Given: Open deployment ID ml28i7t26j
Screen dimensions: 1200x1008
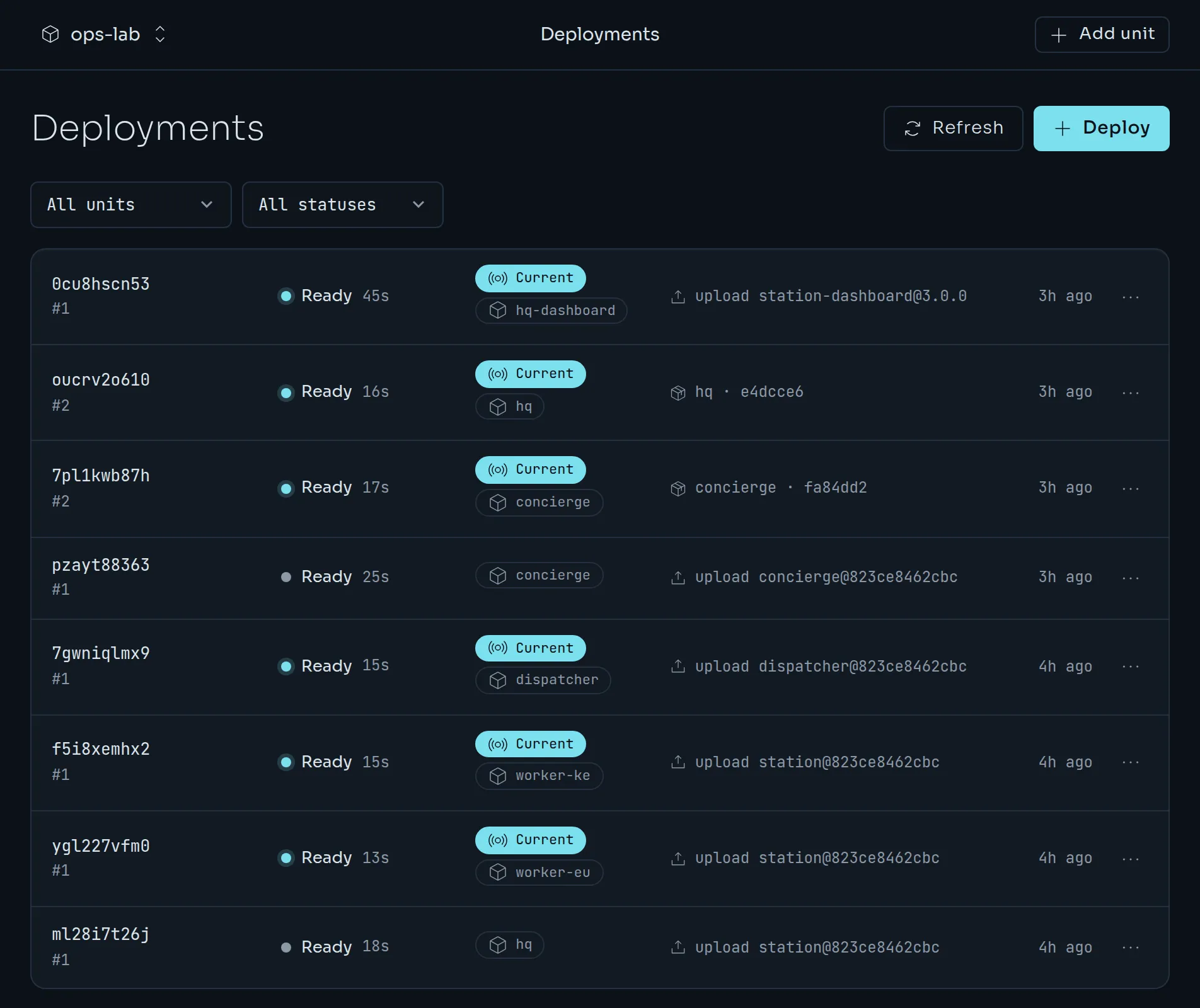Looking at the screenshot, I should pos(101,934).
